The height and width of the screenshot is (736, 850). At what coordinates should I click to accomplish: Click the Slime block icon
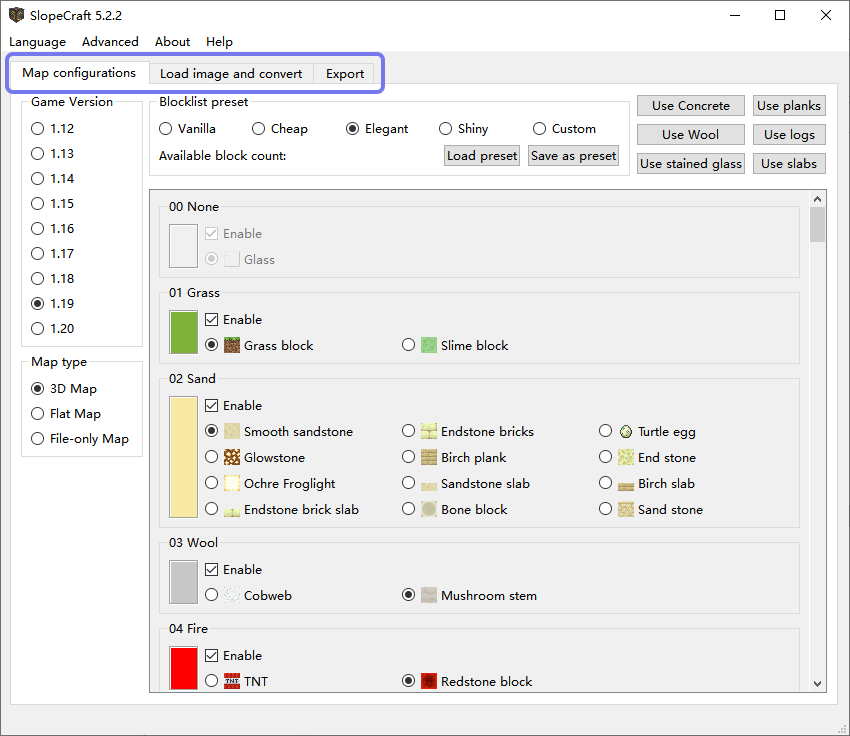click(429, 345)
